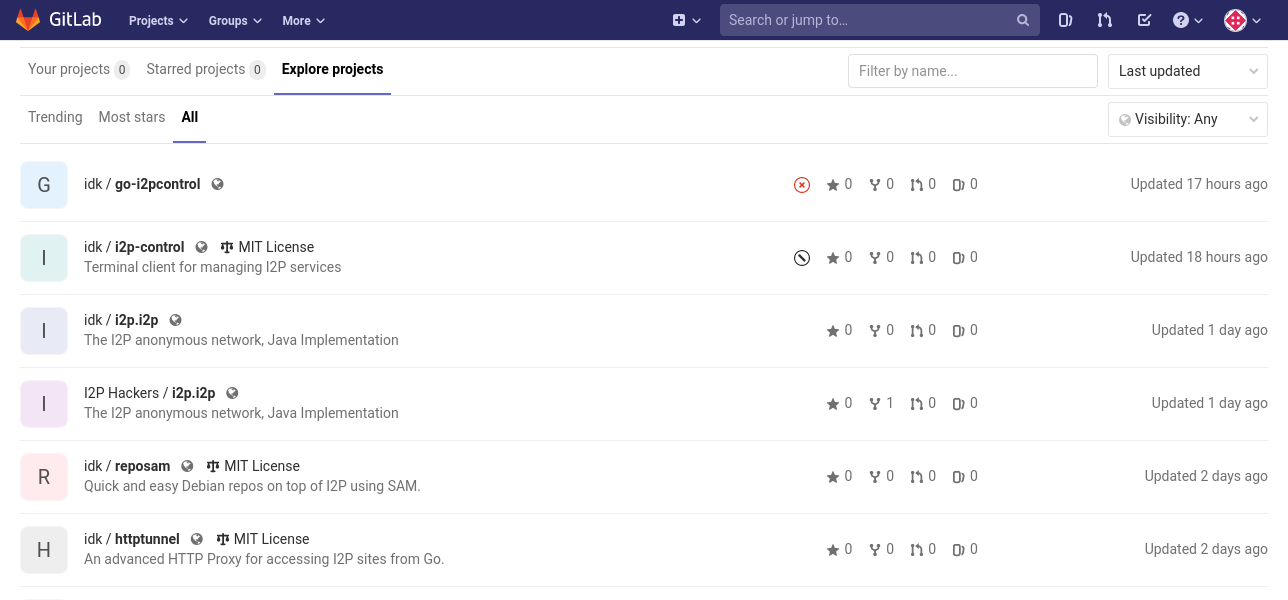Click the Filter by name field
Viewport: 1288px width, 600px height.
[973, 71]
